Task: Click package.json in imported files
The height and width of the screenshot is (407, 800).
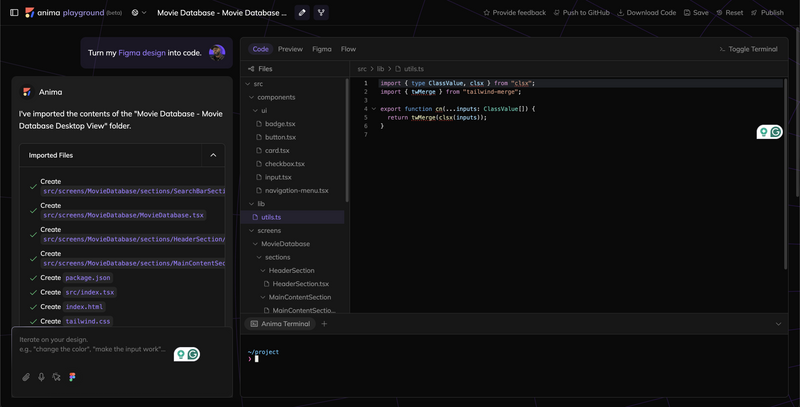Action: pos(88,278)
